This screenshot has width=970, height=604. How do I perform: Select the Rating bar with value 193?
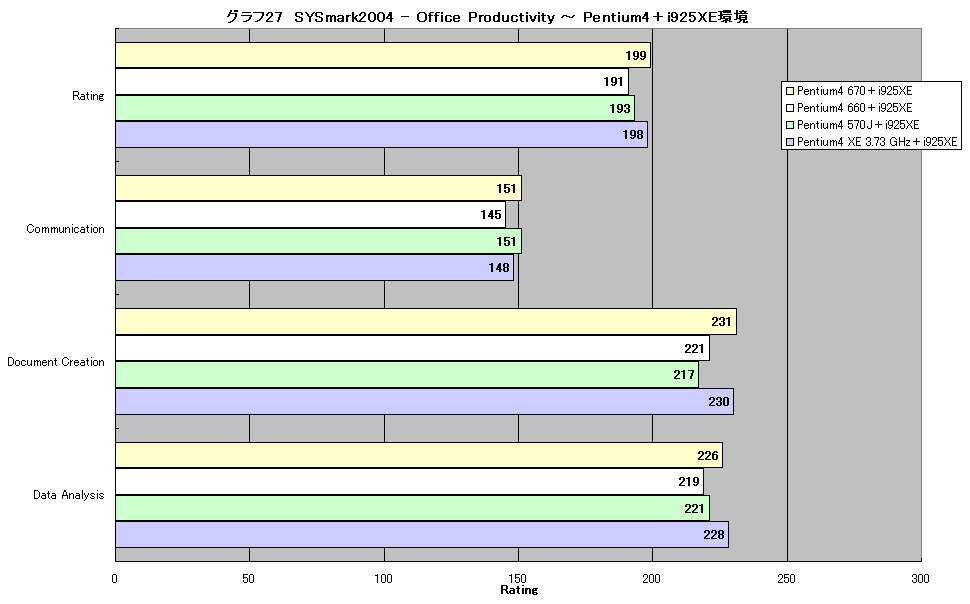point(375,108)
